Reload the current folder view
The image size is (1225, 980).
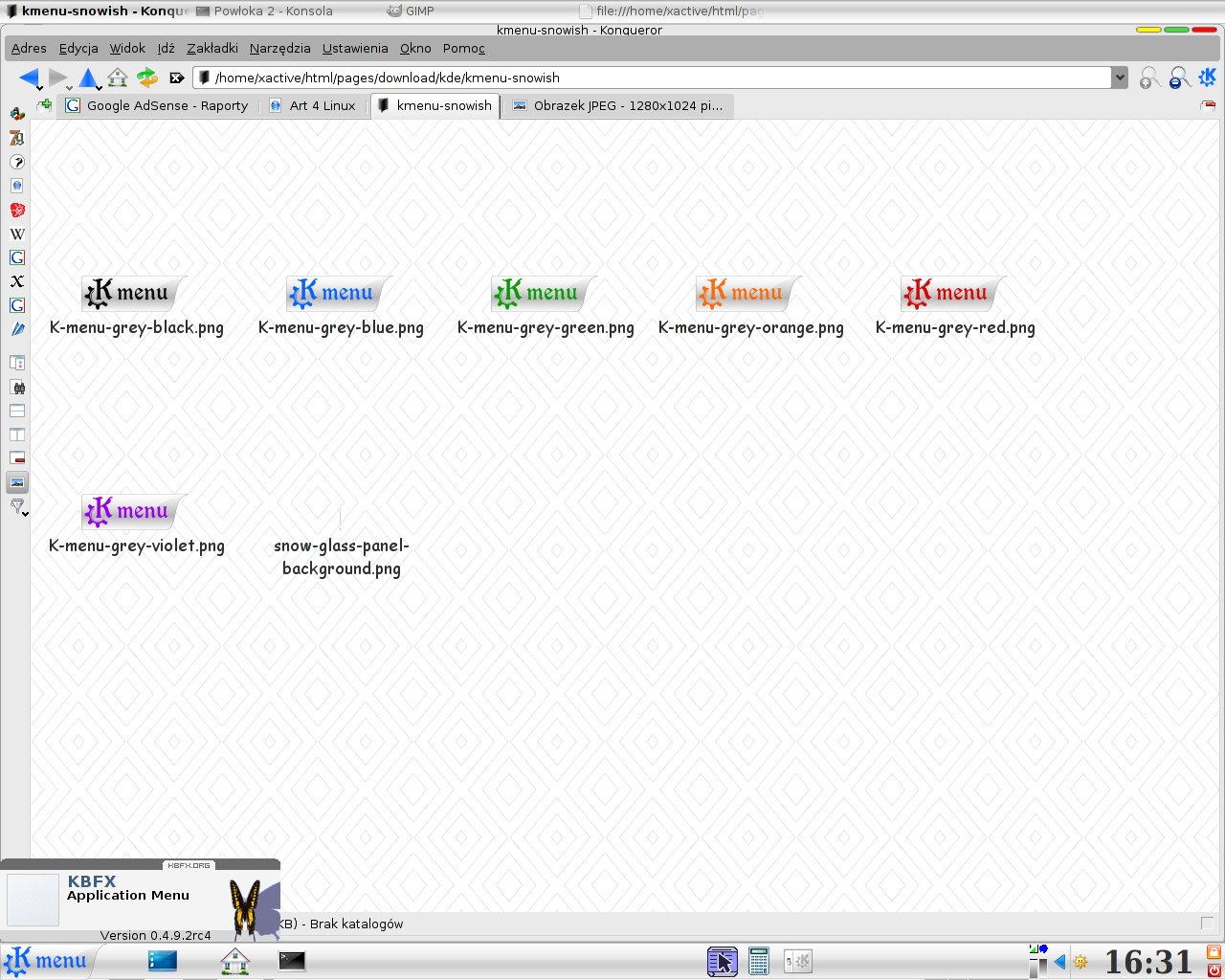click(x=146, y=78)
